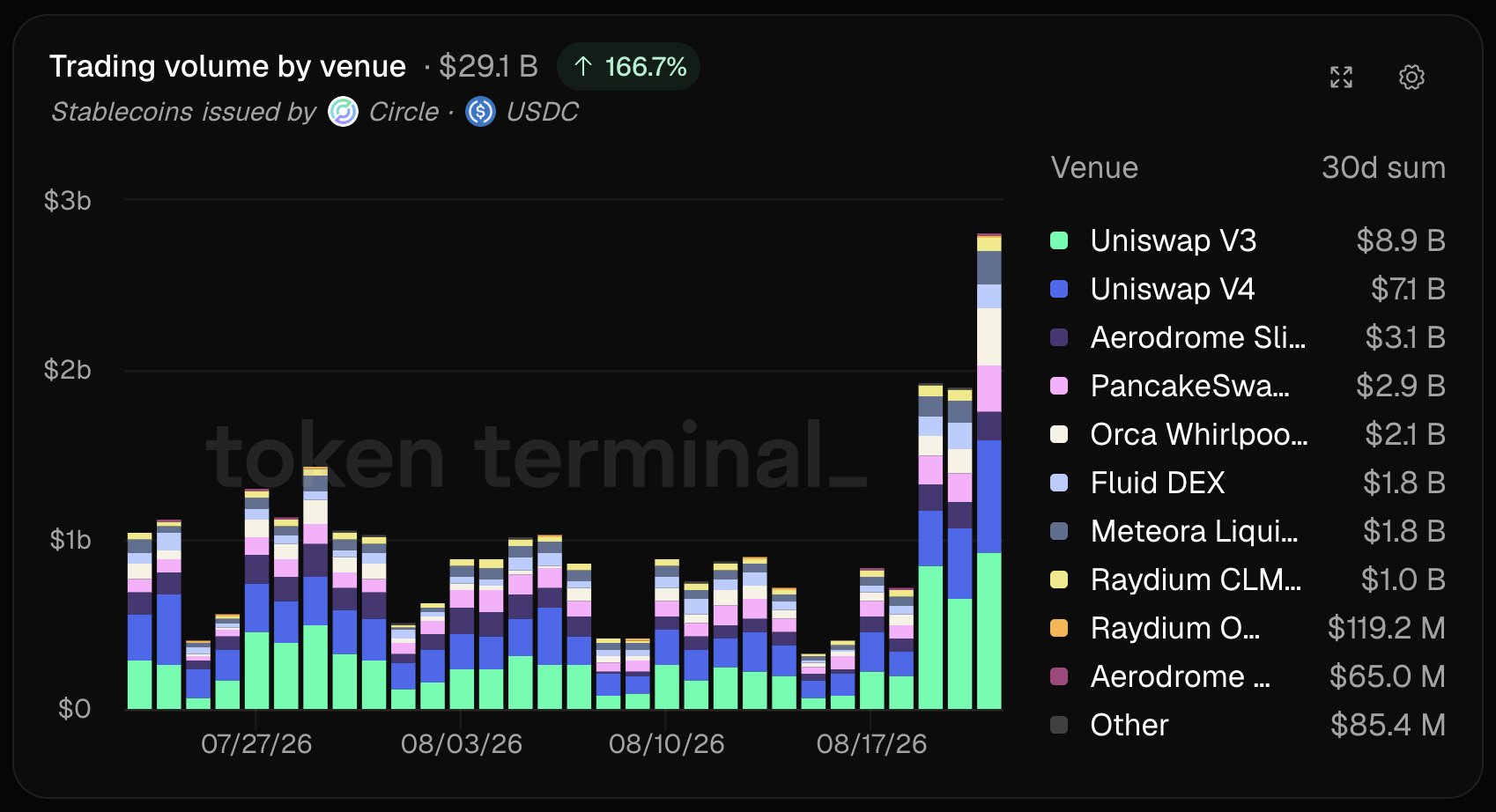Click the slate Meteora Liqui... legend swatch

coord(1059,531)
